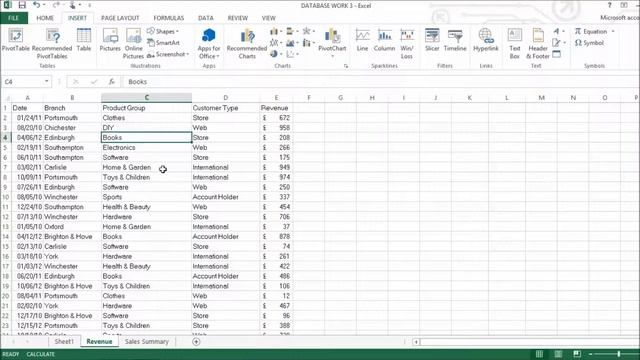Insert Header & Footer

click(538, 44)
